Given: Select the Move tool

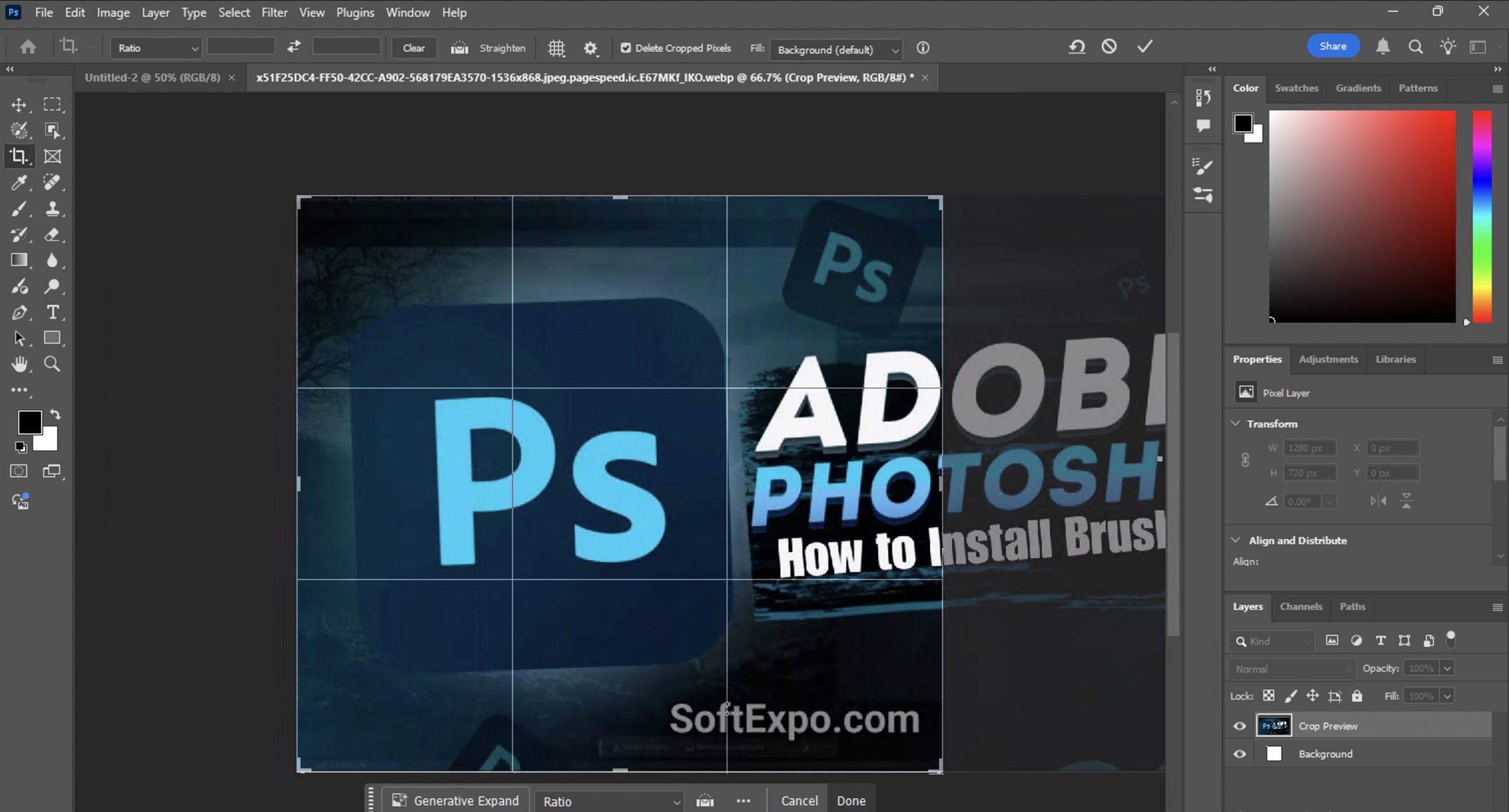Looking at the screenshot, I should [19, 105].
